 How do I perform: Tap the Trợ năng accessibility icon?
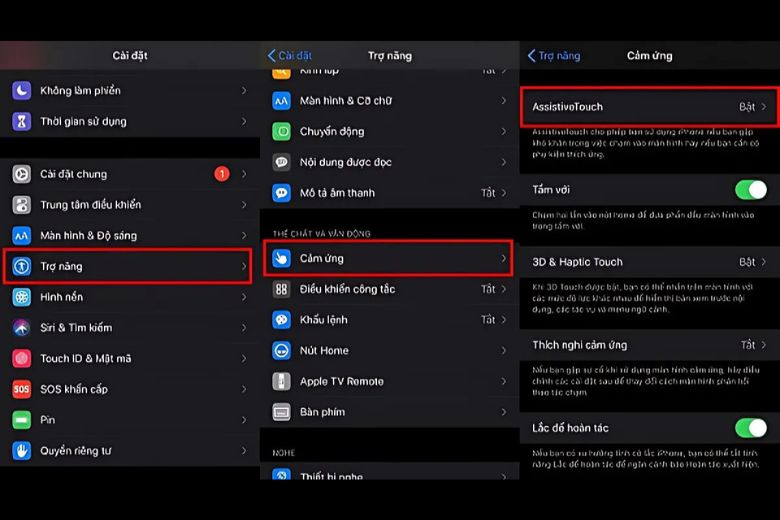21,266
